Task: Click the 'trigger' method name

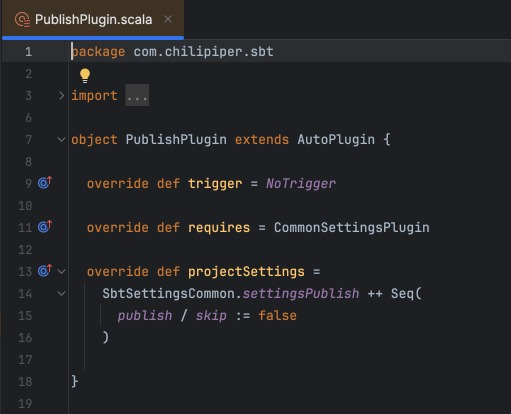Action: 215,184
